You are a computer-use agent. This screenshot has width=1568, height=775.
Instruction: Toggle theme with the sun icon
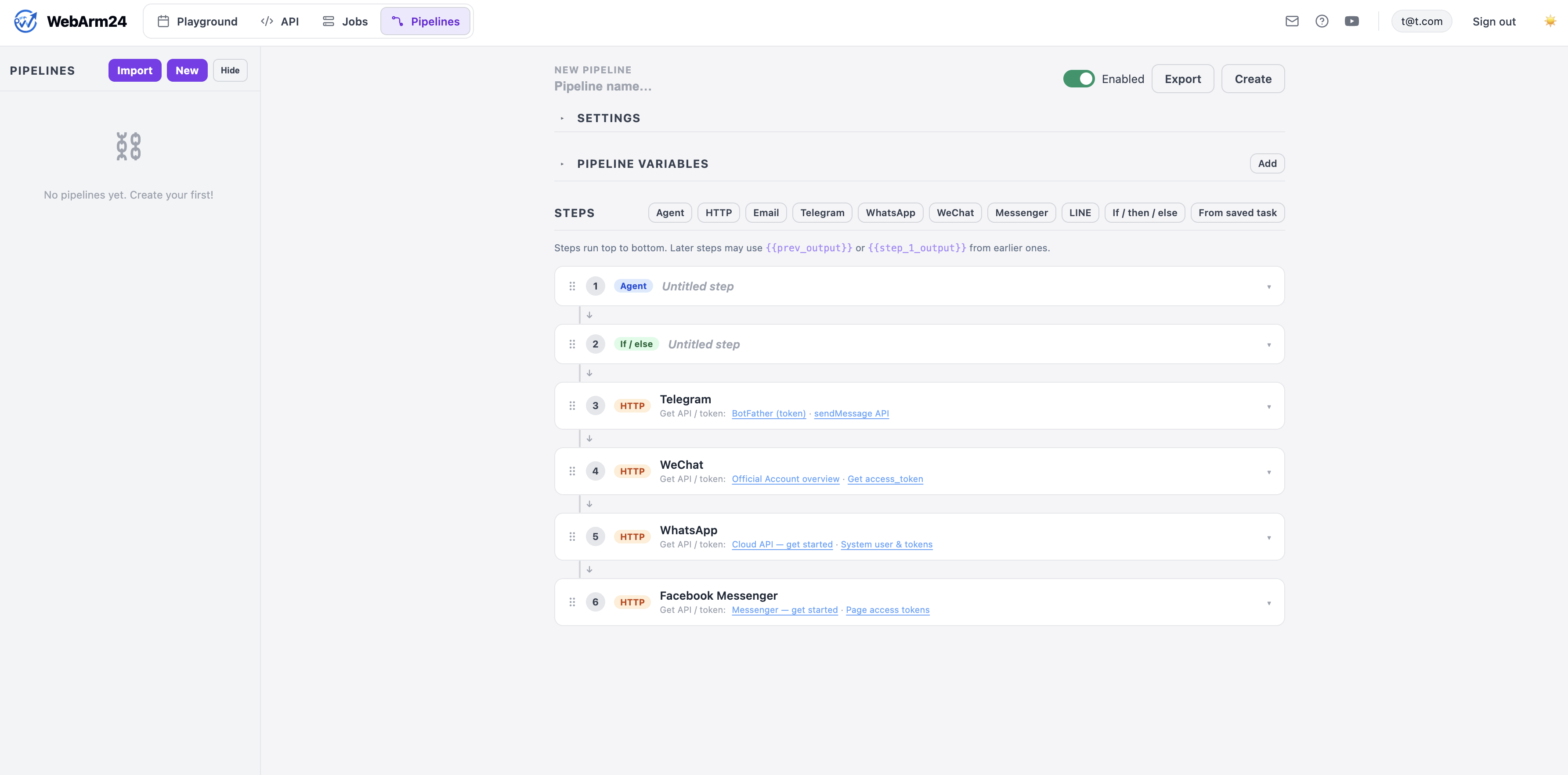pyautogui.click(x=1550, y=21)
